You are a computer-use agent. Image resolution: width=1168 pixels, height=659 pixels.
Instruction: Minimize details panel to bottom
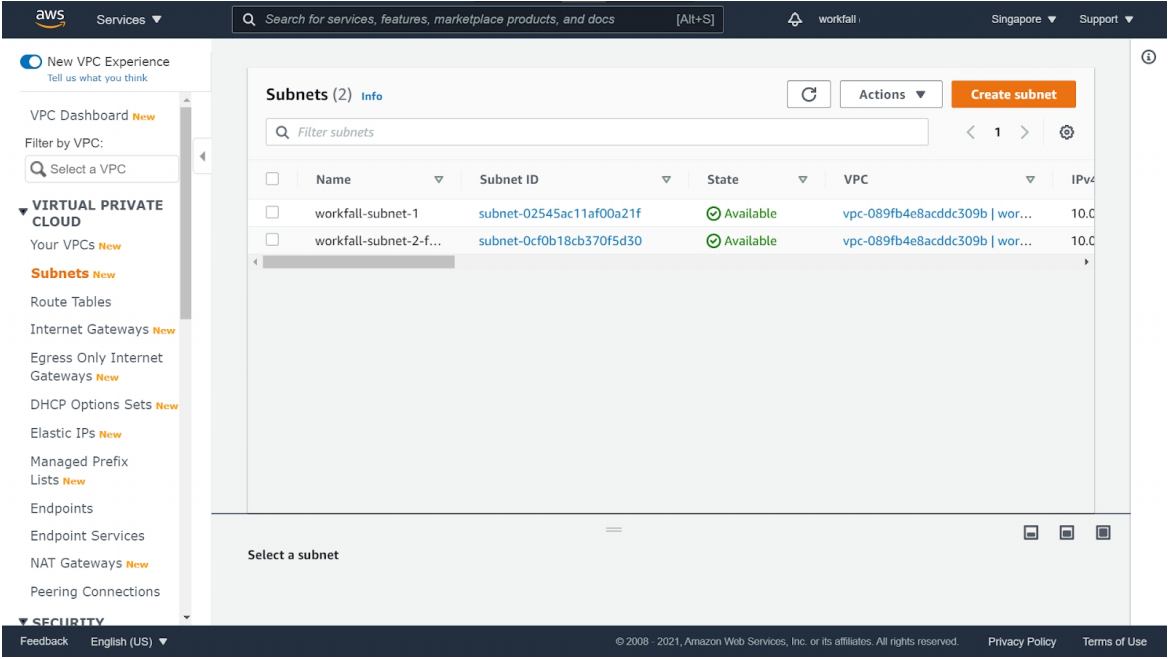(x=1031, y=533)
